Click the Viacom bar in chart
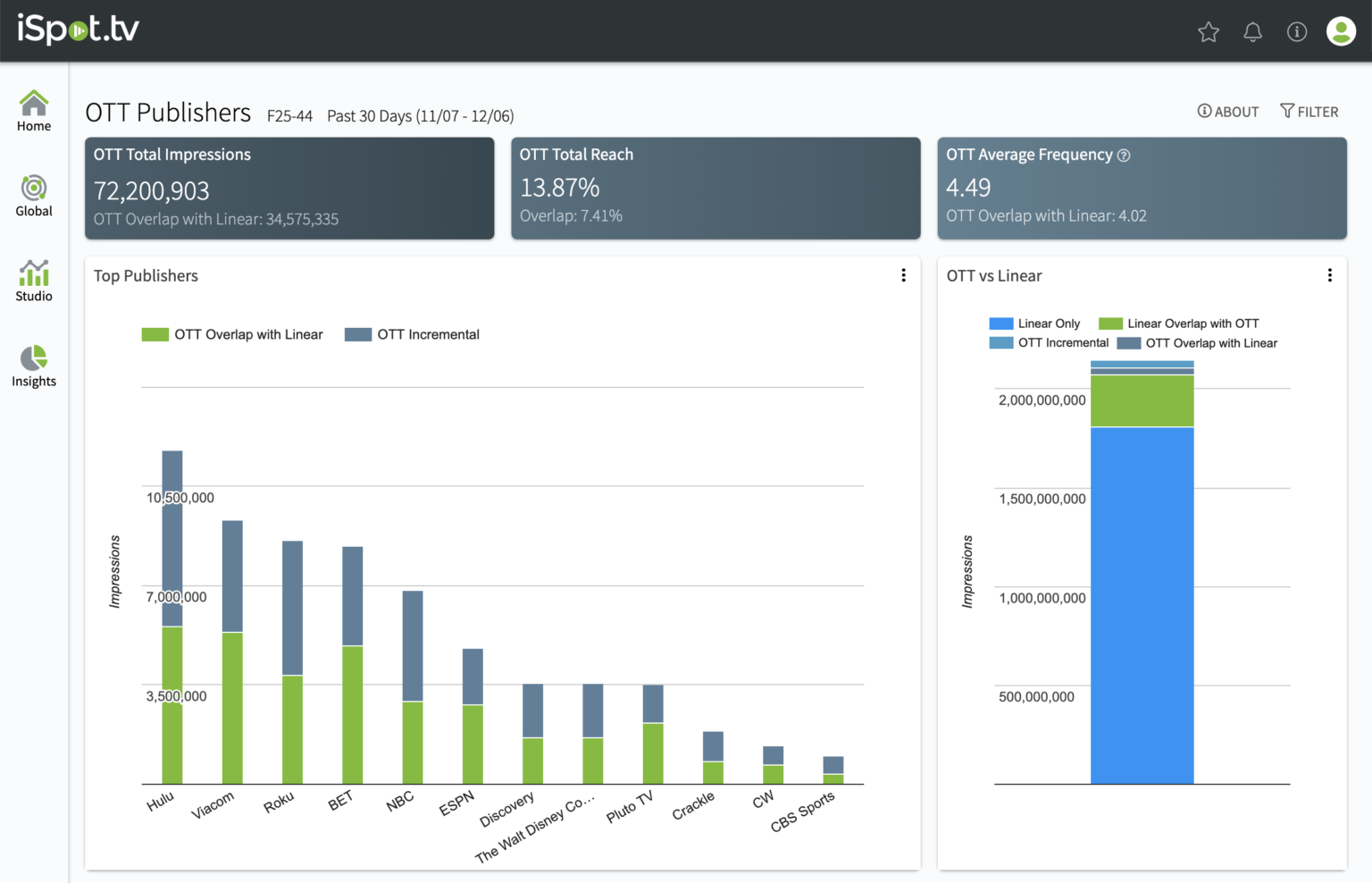1372x883 pixels. 232,652
